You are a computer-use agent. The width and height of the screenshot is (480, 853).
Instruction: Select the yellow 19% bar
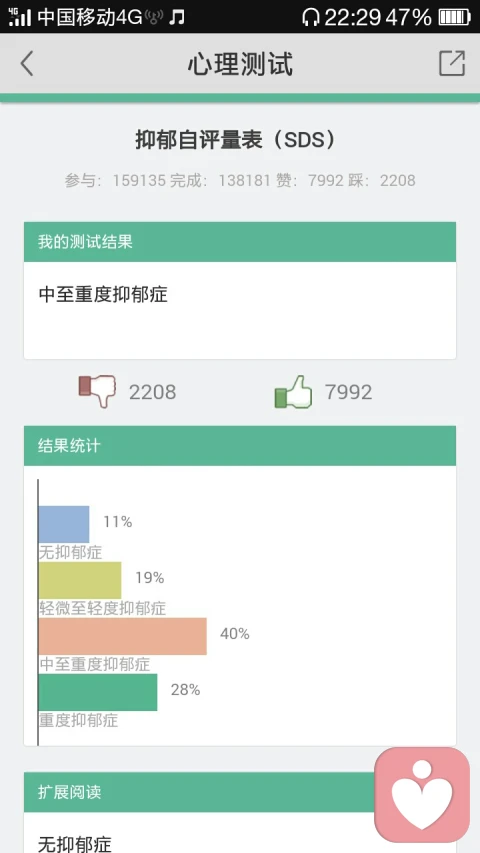coord(80,580)
